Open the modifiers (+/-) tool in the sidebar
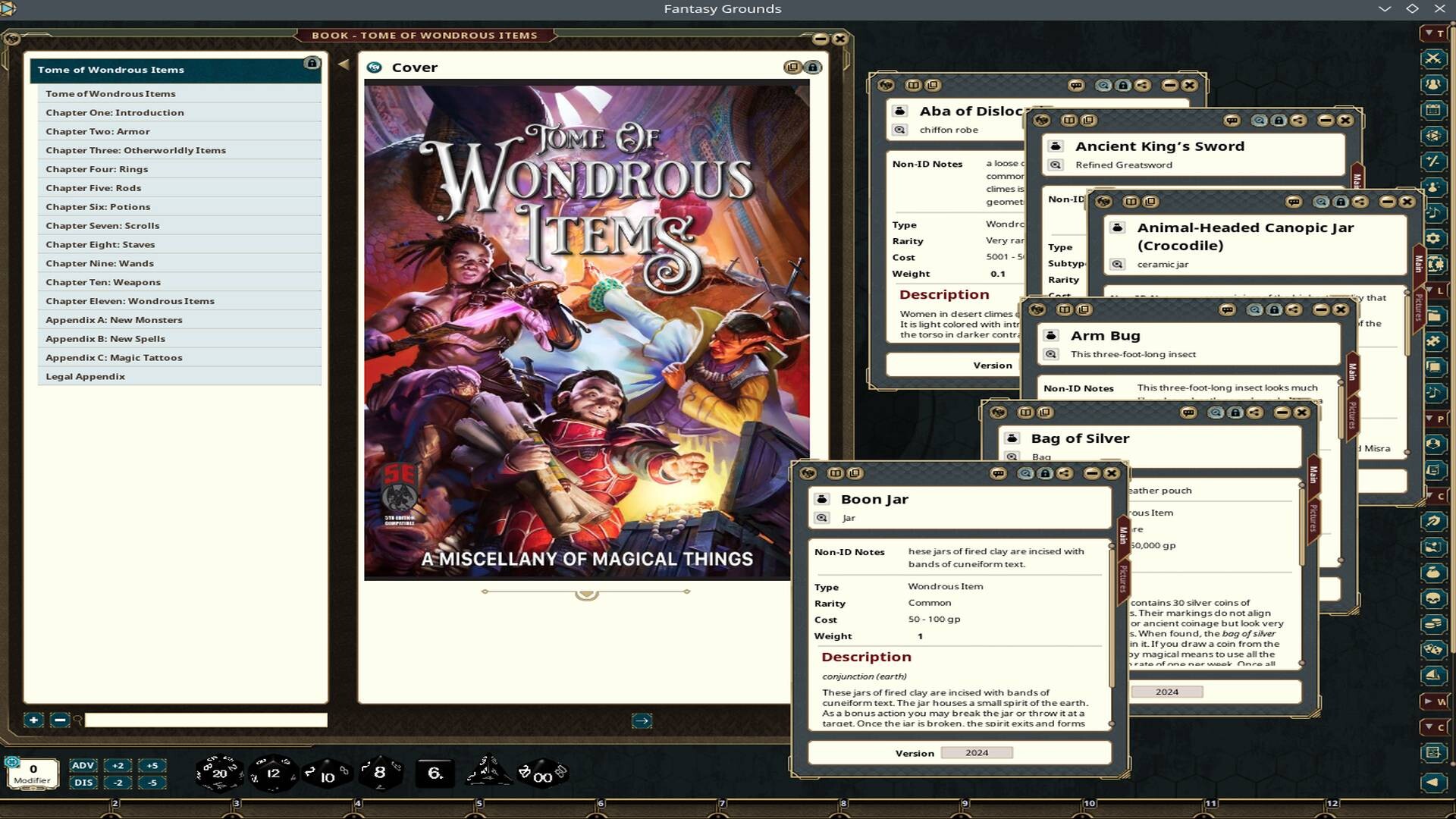 [x=1433, y=159]
